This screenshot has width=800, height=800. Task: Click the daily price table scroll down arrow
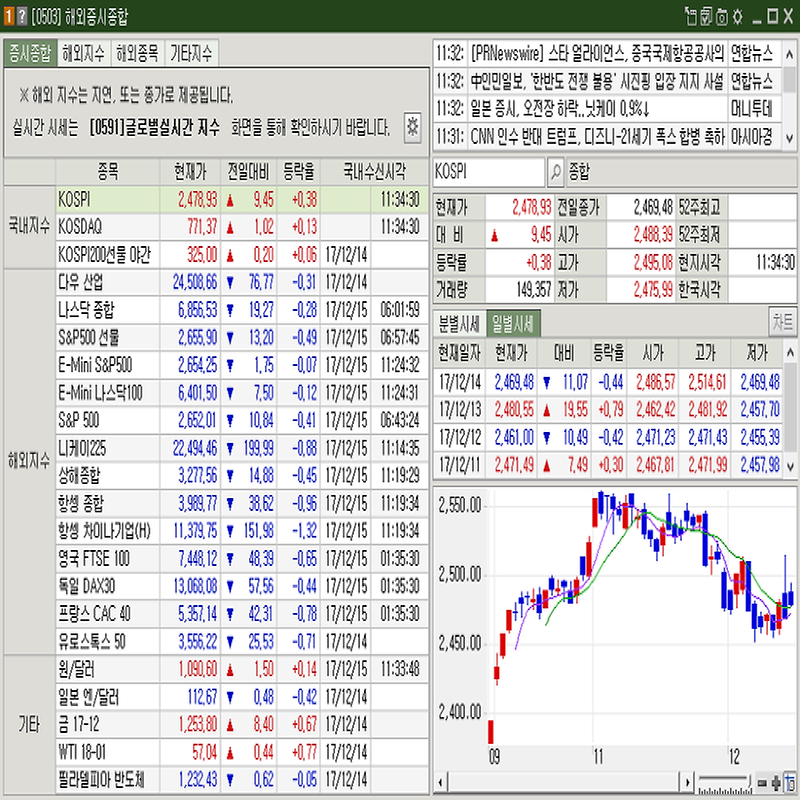click(x=790, y=466)
